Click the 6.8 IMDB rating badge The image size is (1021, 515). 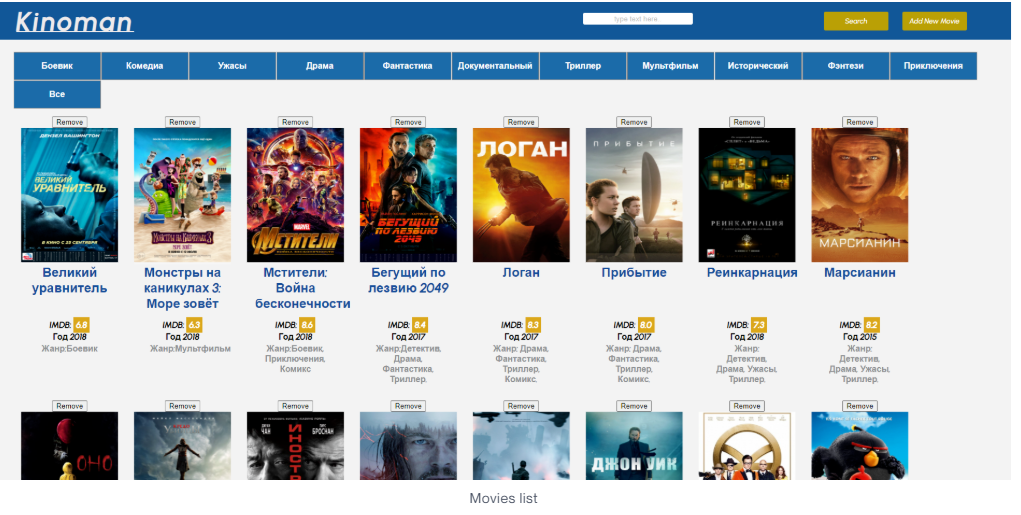[81, 325]
